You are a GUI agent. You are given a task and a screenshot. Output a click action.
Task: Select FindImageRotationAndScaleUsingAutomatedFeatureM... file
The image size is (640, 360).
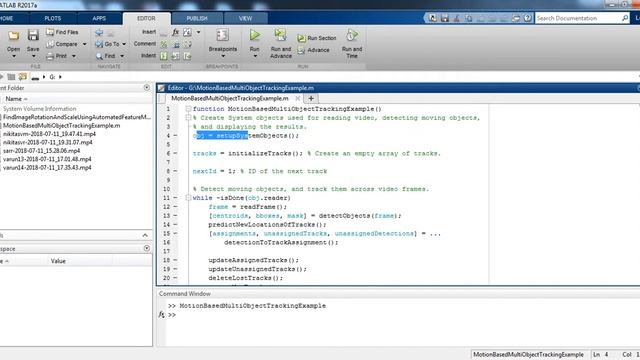[x=77, y=117]
